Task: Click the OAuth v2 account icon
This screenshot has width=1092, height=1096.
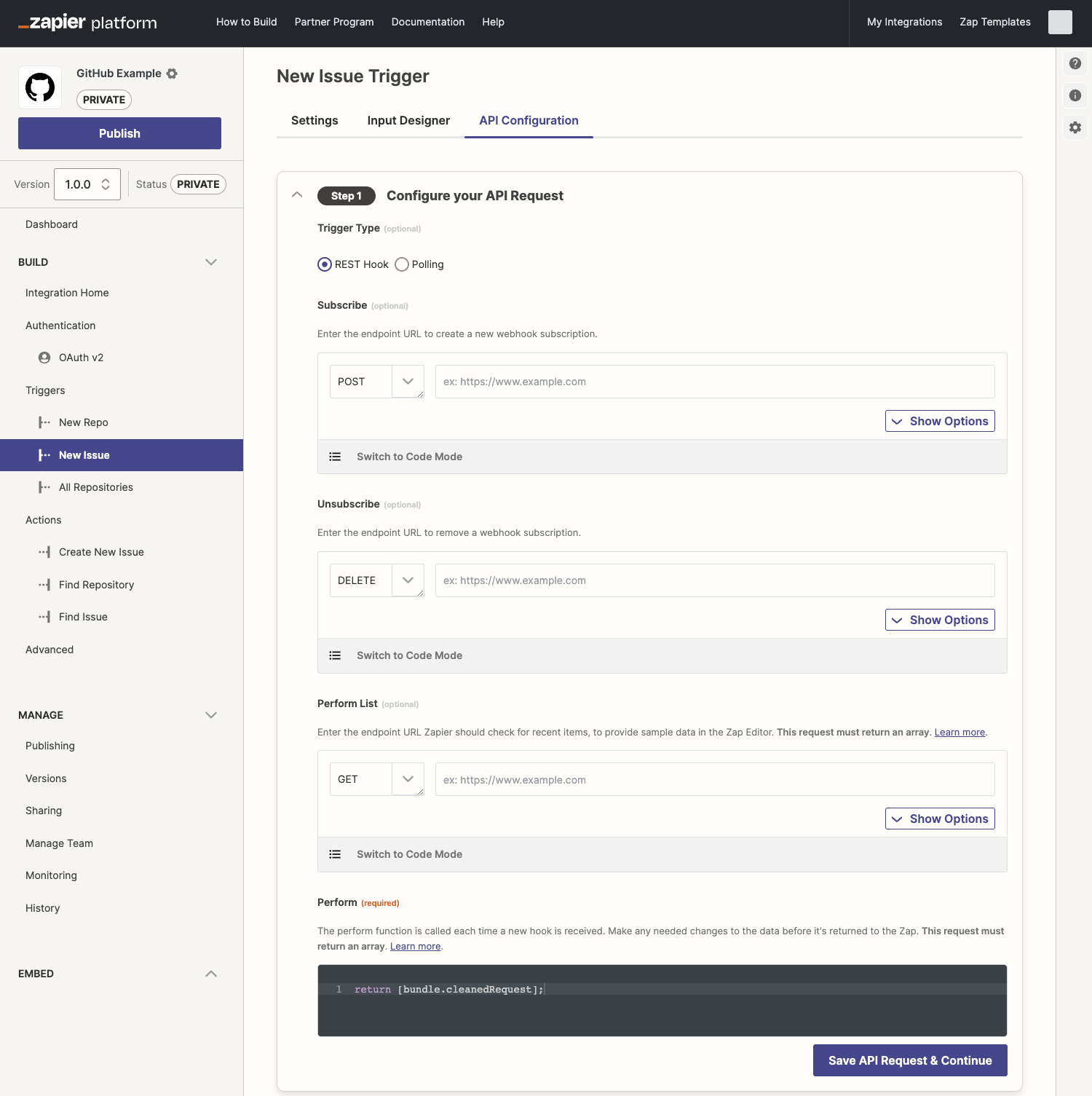Action: (x=44, y=358)
